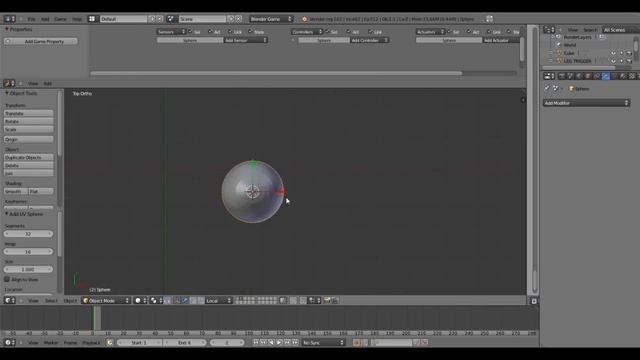Open the timeline editor type icon
640x360 pixels.
[x=9, y=342]
